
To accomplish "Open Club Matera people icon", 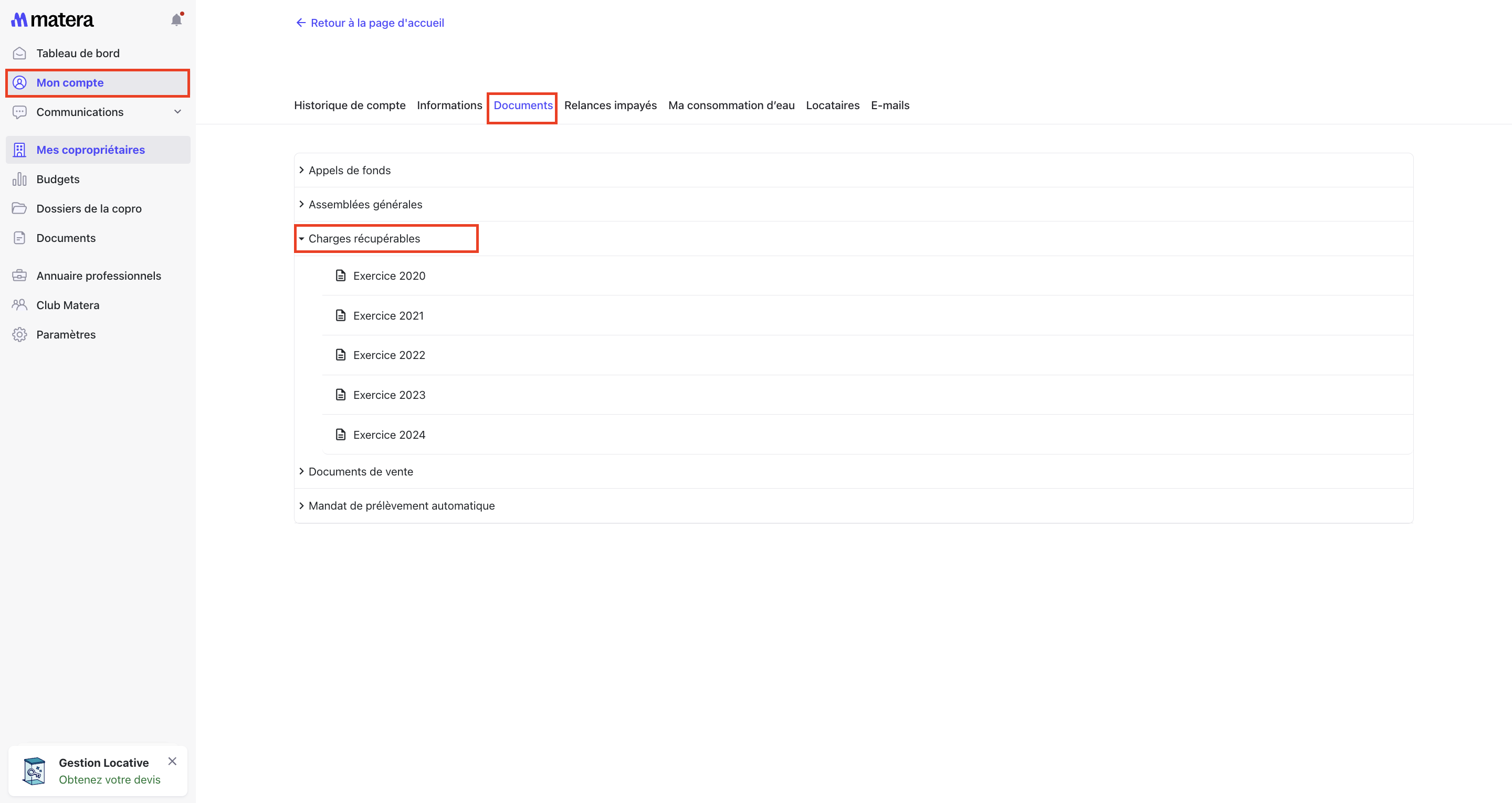I will pos(19,304).
